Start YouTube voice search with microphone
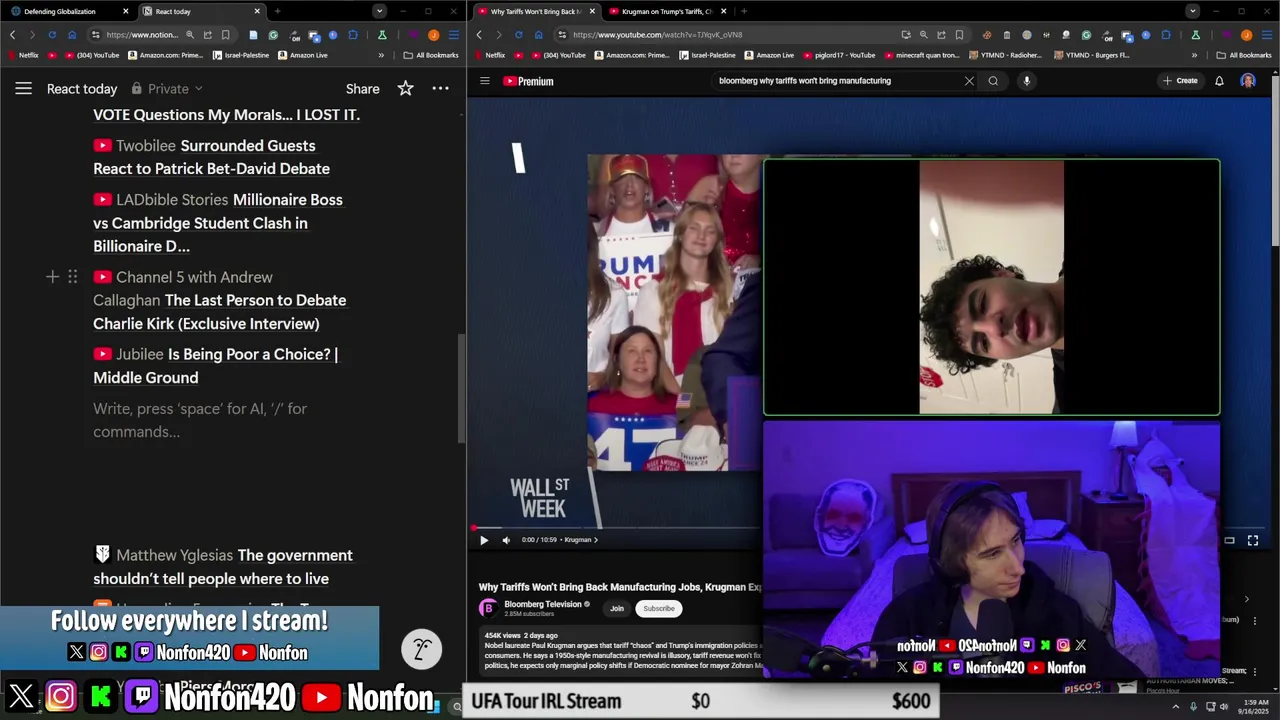1280x720 pixels. click(x=1026, y=81)
